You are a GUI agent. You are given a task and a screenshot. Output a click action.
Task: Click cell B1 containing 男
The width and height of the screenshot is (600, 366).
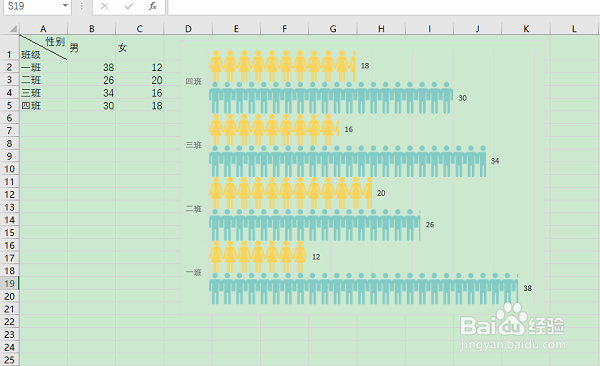pyautogui.click(x=91, y=47)
